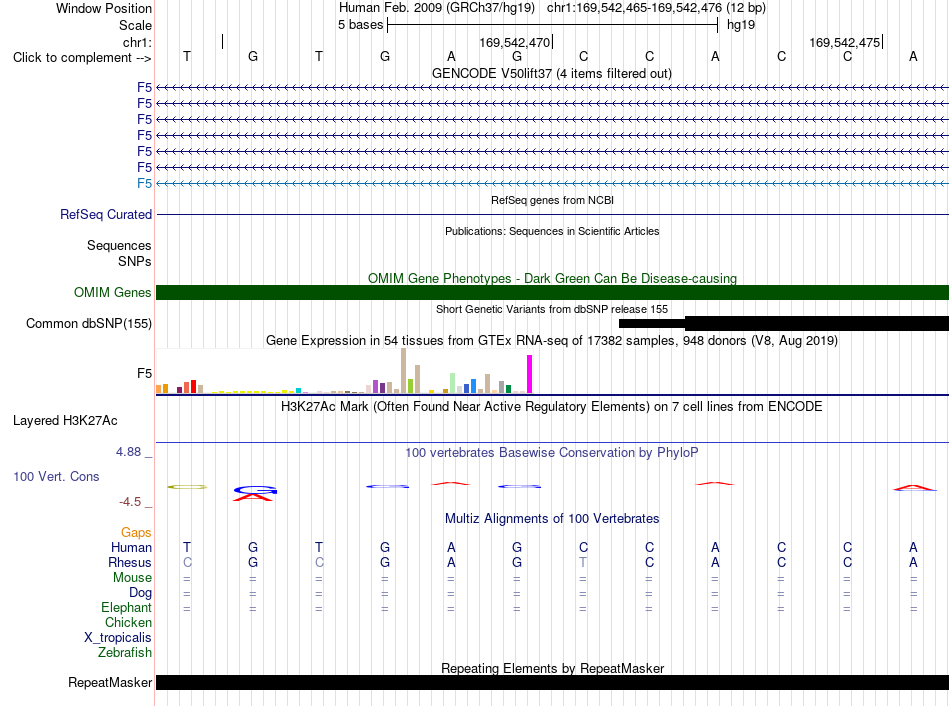Click the dark green OMIM gene bar
Image resolution: width=950 pixels, height=706 pixels.
(552, 293)
